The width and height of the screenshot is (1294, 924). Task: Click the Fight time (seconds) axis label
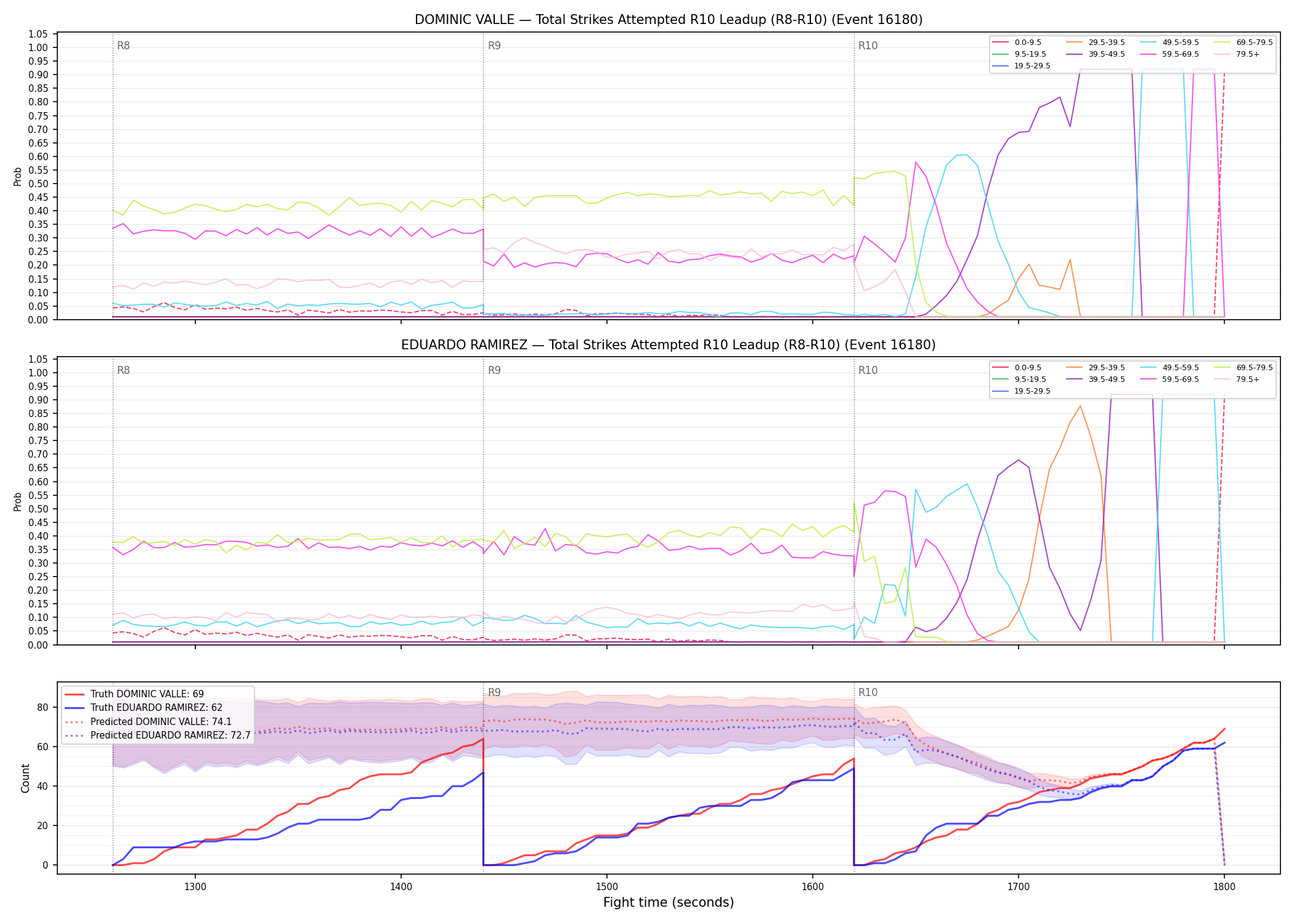click(669, 903)
